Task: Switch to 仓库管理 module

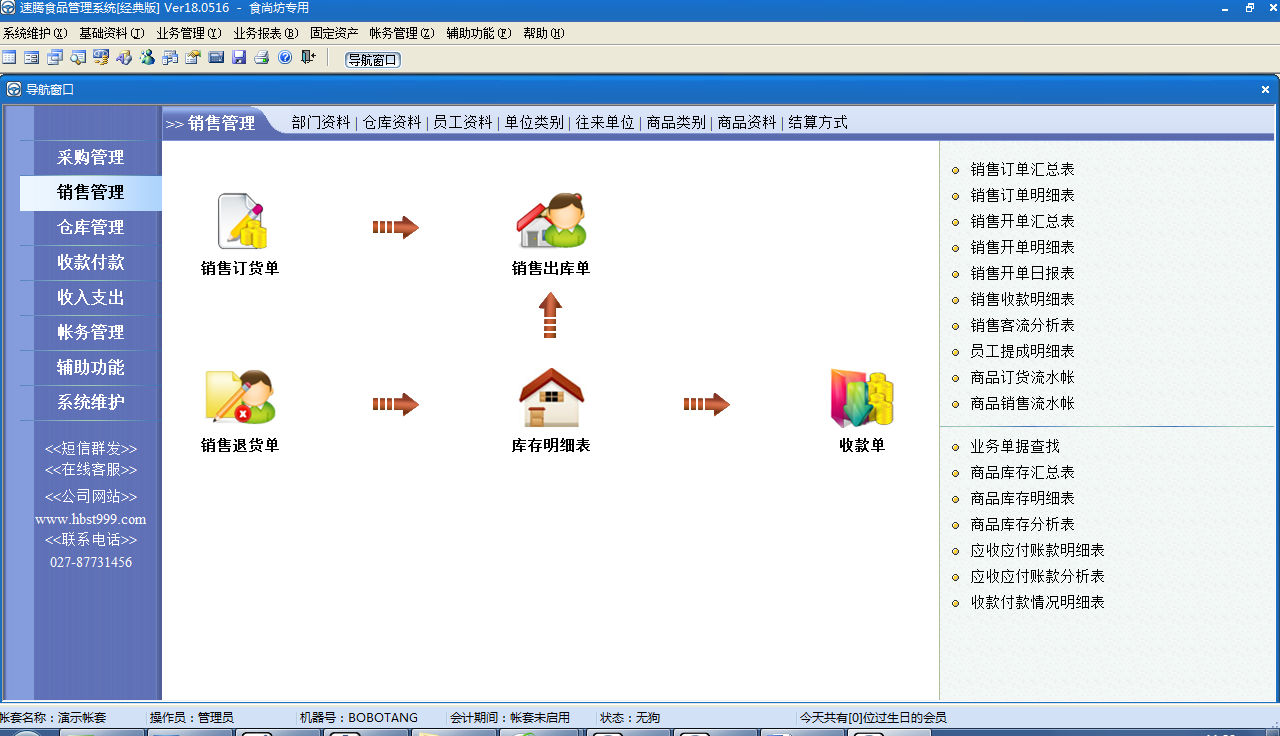Action: point(90,227)
